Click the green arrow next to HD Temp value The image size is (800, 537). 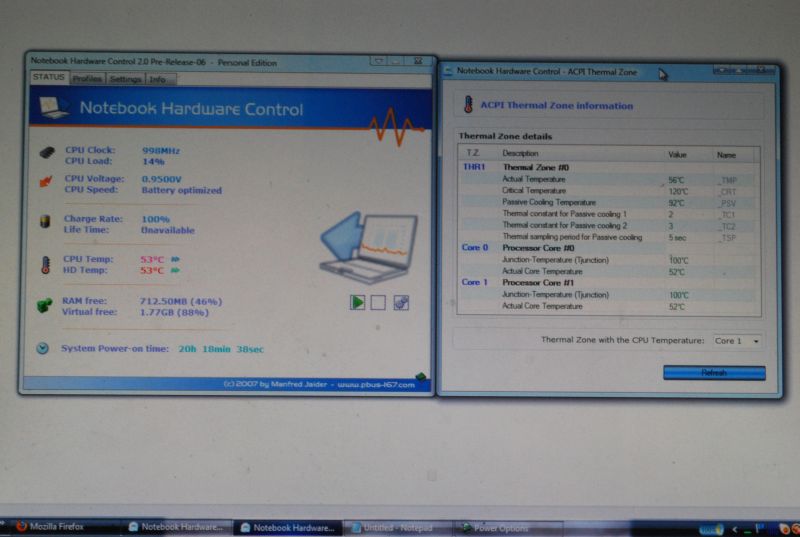(x=175, y=270)
